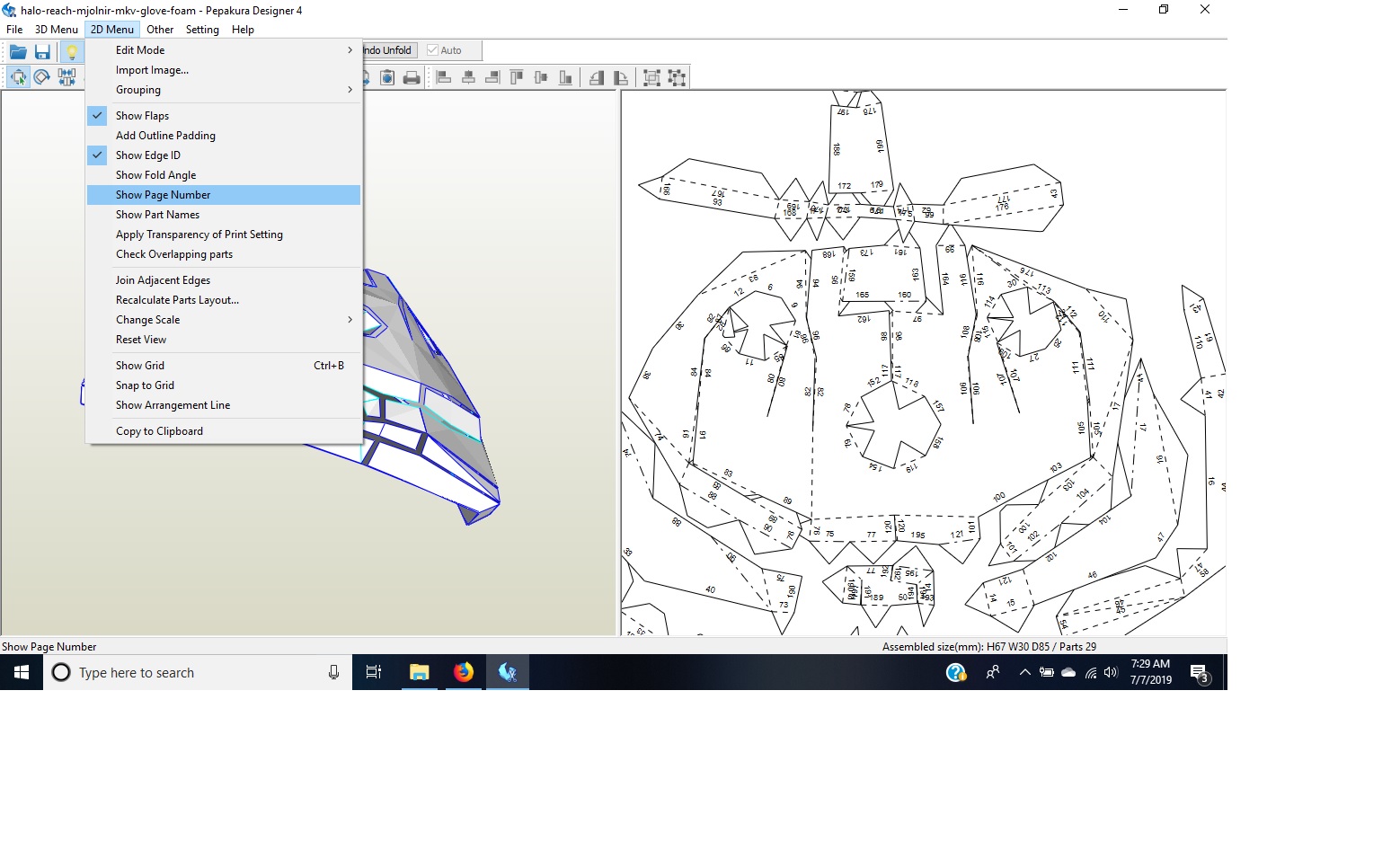Screen dimensions: 1400x850
Task: Save the project with the floppy icon
Action: (42, 51)
